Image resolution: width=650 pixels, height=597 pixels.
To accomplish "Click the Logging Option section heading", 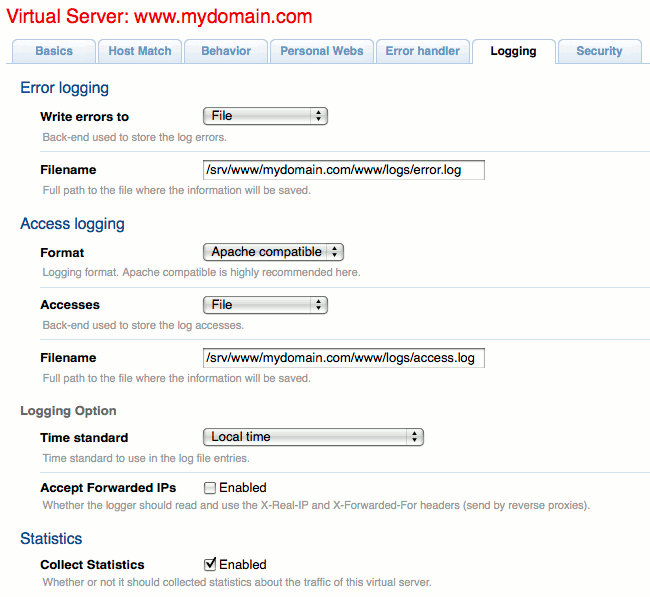I will click(68, 411).
